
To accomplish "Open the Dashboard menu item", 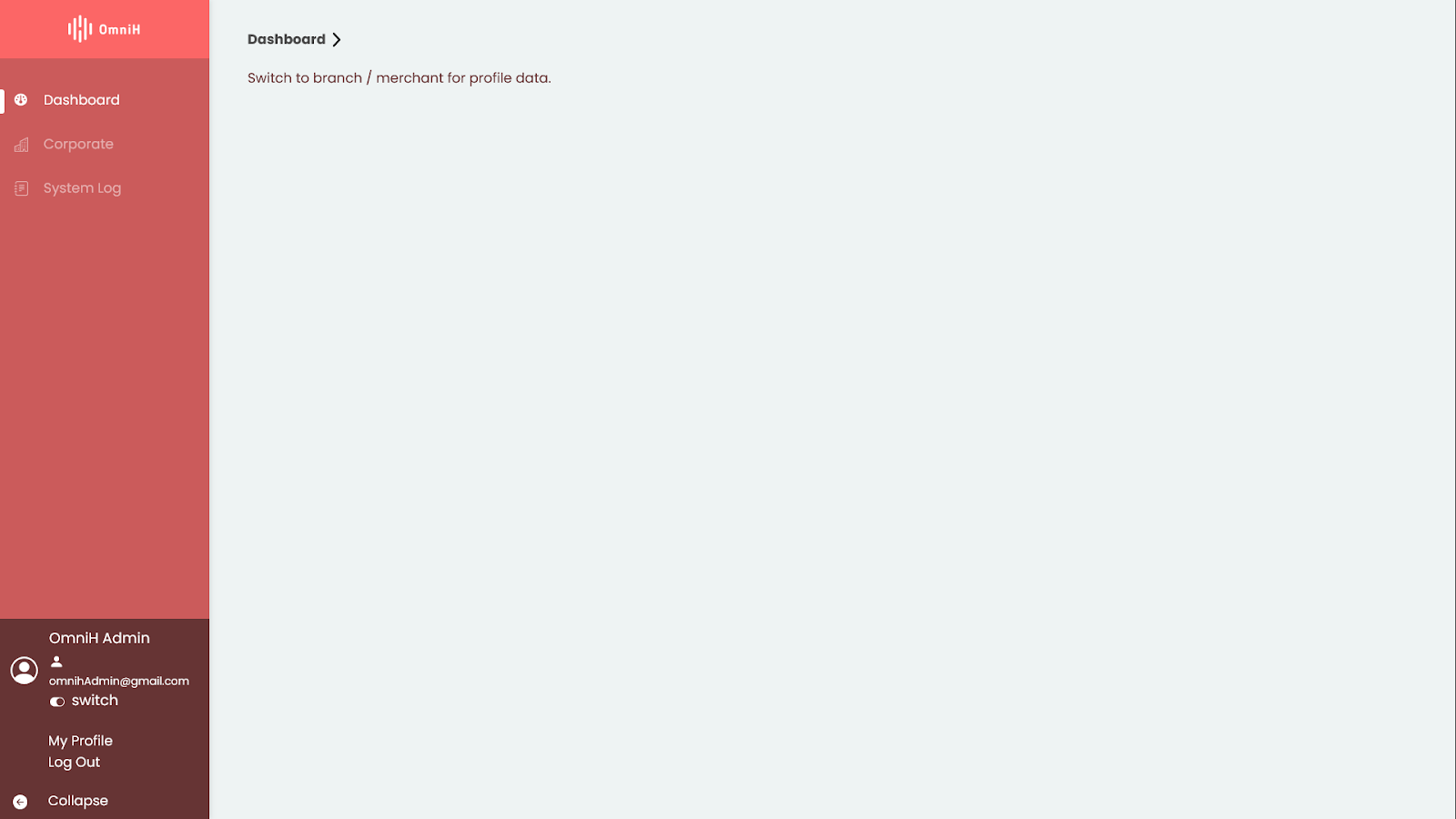I will tap(105, 100).
